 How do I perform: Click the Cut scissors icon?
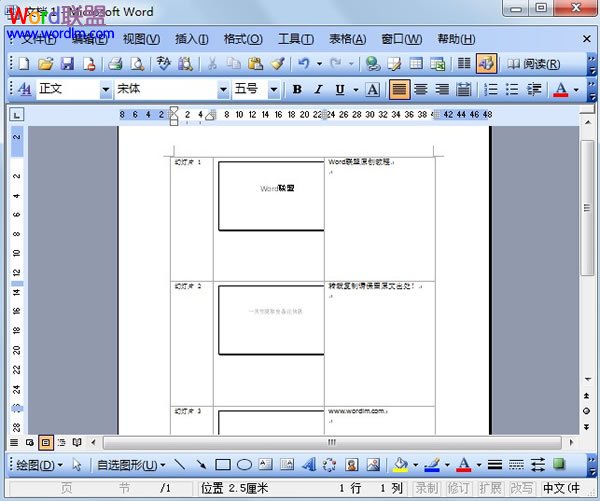(212, 64)
